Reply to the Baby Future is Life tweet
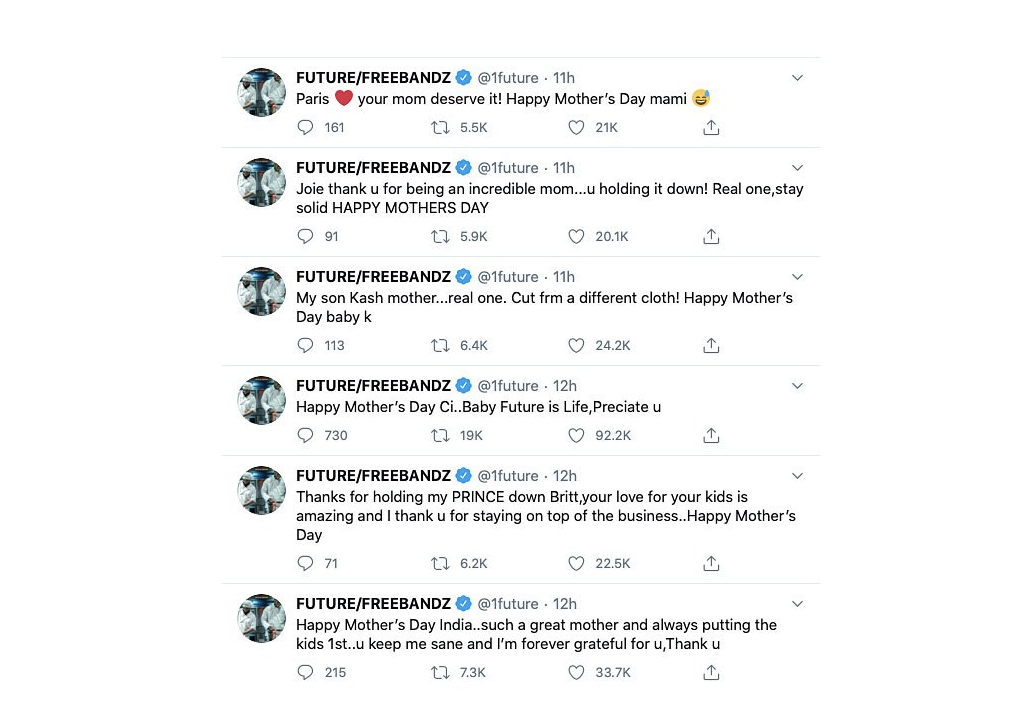Viewport: 1020px width, 728px height. pos(306,436)
